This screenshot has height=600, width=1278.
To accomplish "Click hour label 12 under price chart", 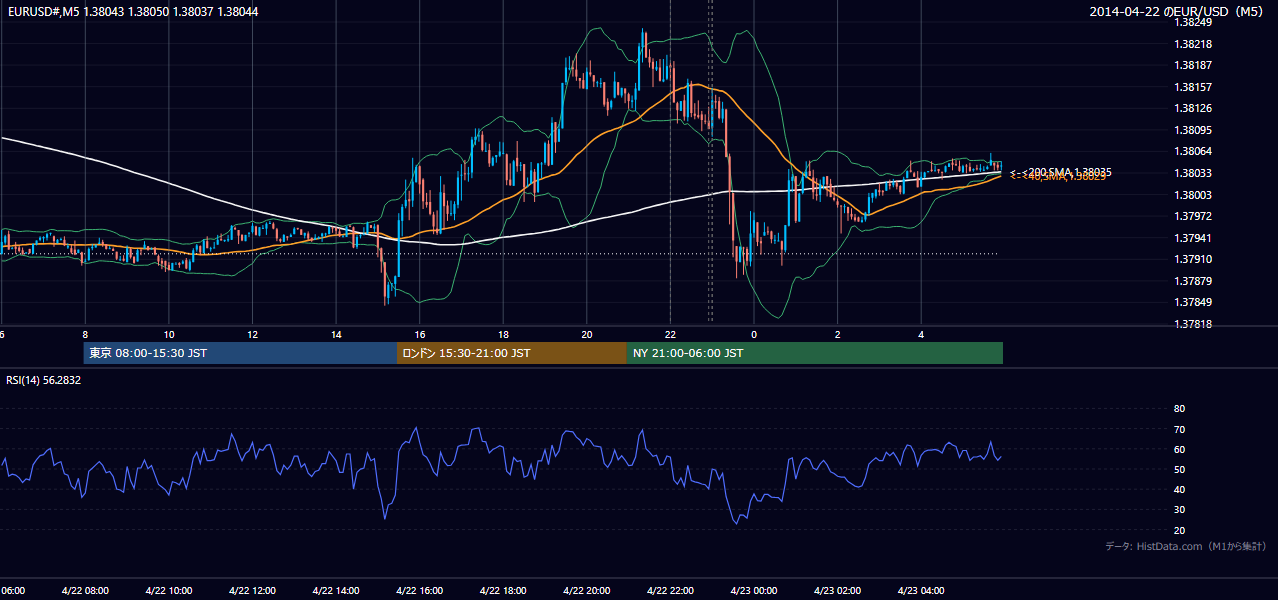I will click(x=253, y=334).
